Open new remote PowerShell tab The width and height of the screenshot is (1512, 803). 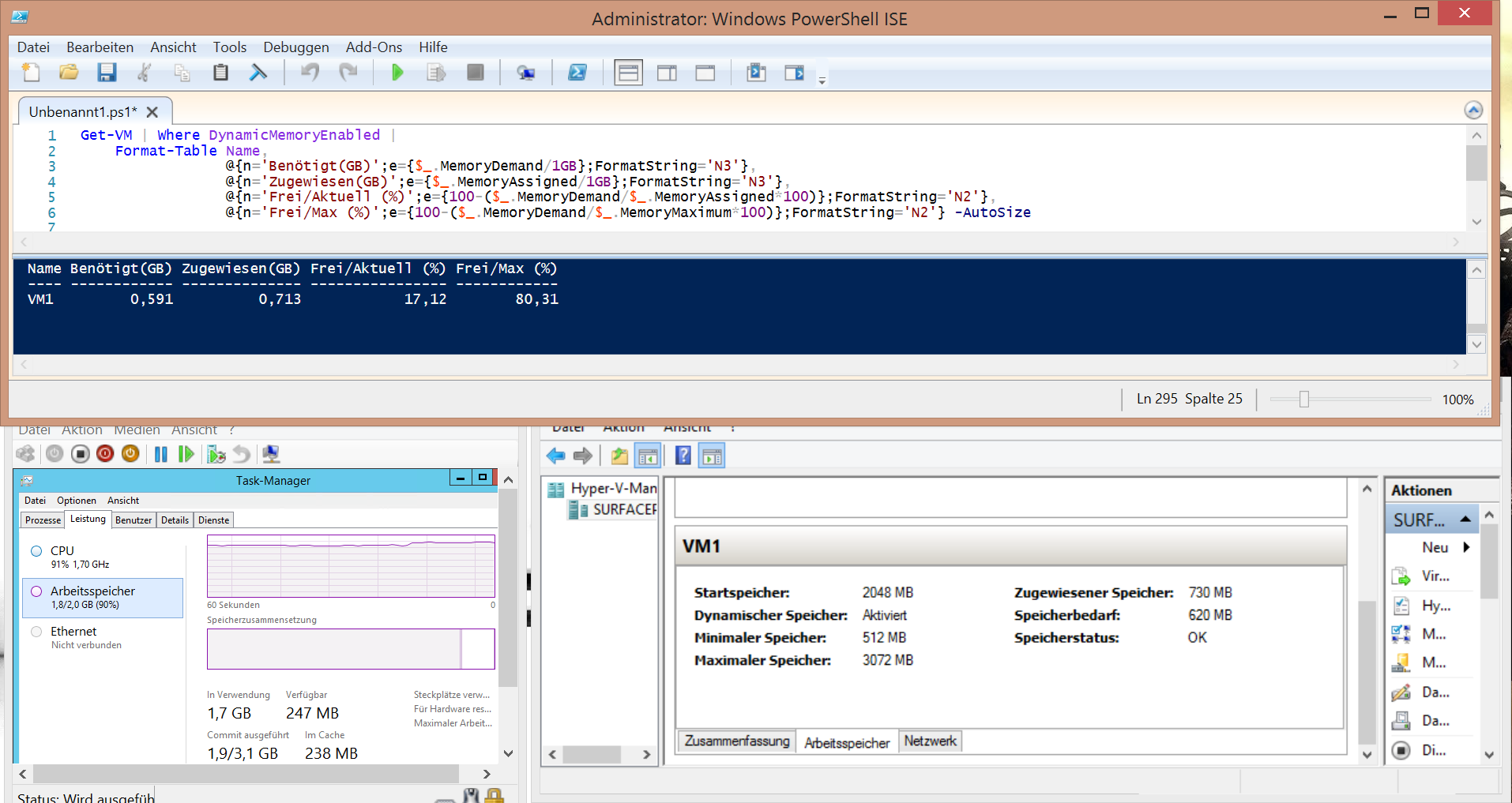[x=525, y=73]
